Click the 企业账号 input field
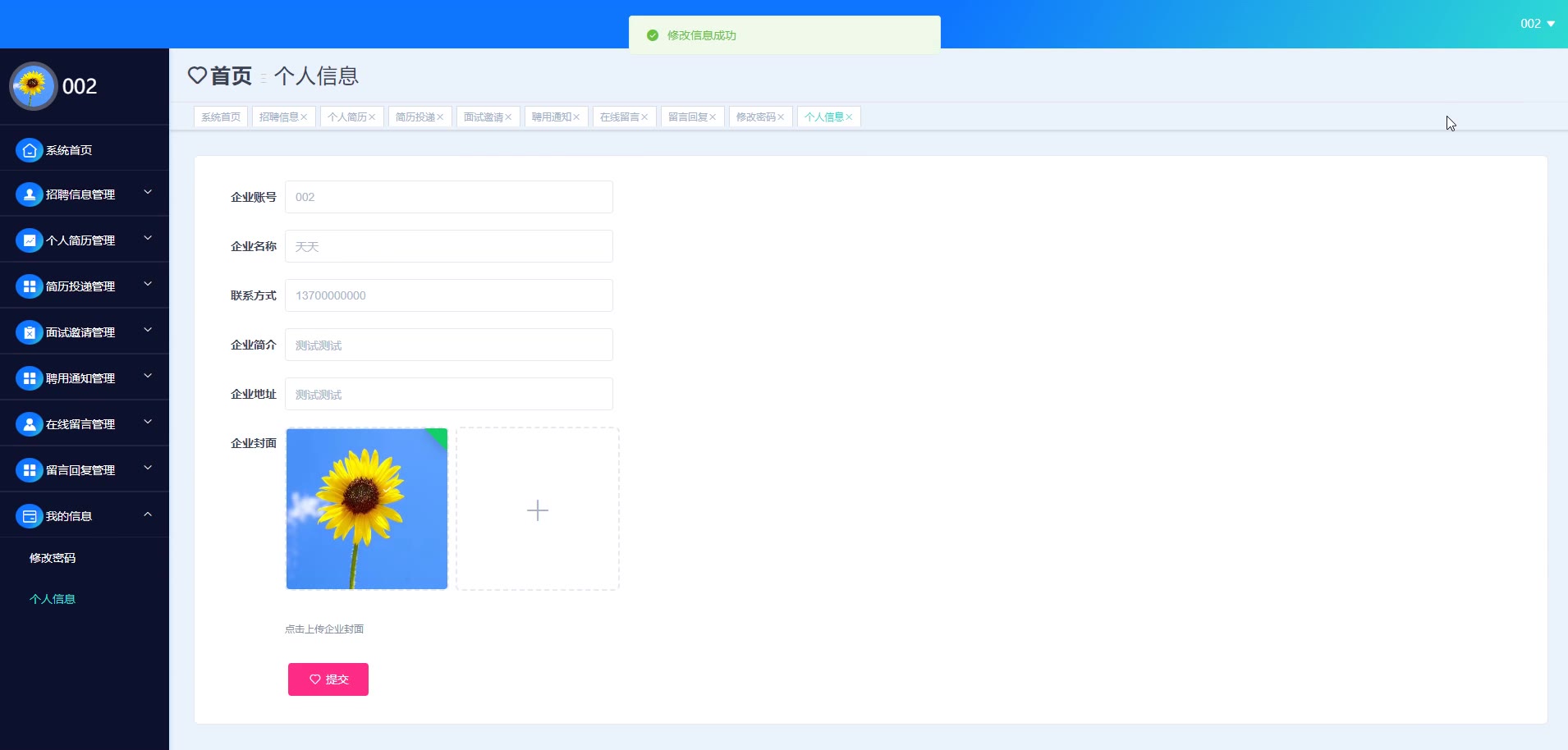Screen dimensions: 1568x750 (x=449, y=197)
